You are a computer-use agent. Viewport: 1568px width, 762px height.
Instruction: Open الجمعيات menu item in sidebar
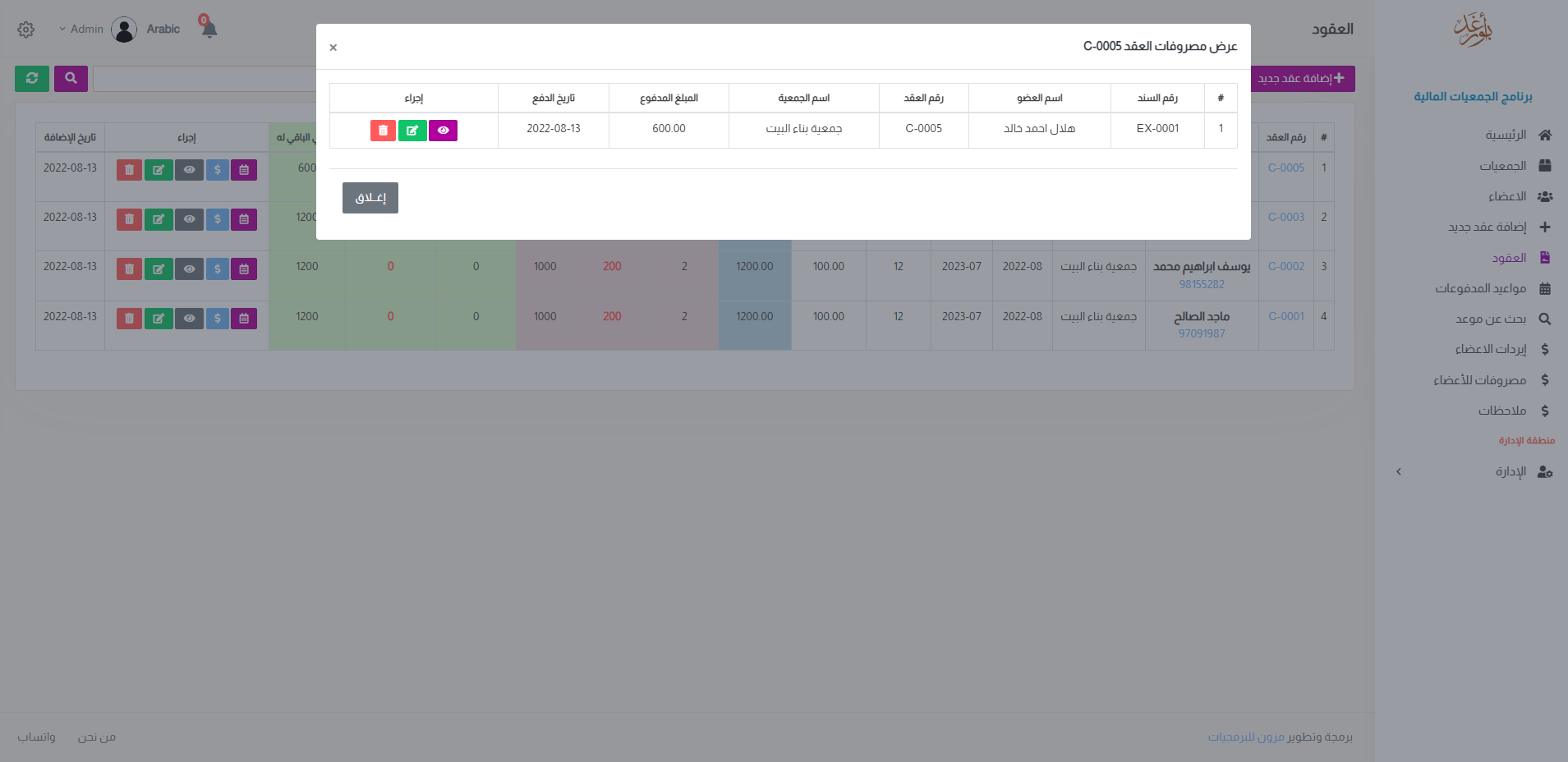click(1502, 166)
